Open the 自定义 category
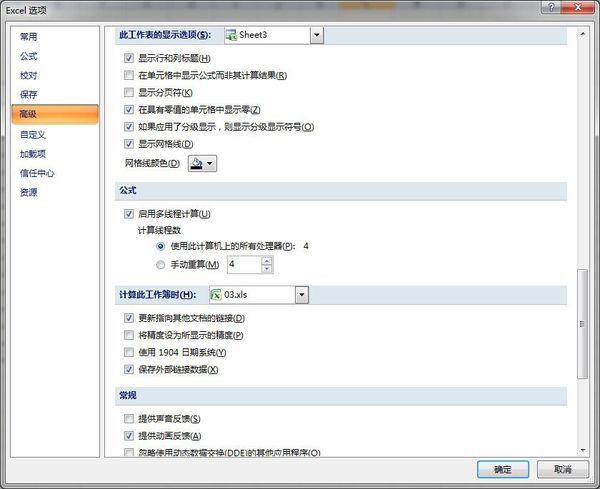This screenshot has height=489, width=600. 33,135
